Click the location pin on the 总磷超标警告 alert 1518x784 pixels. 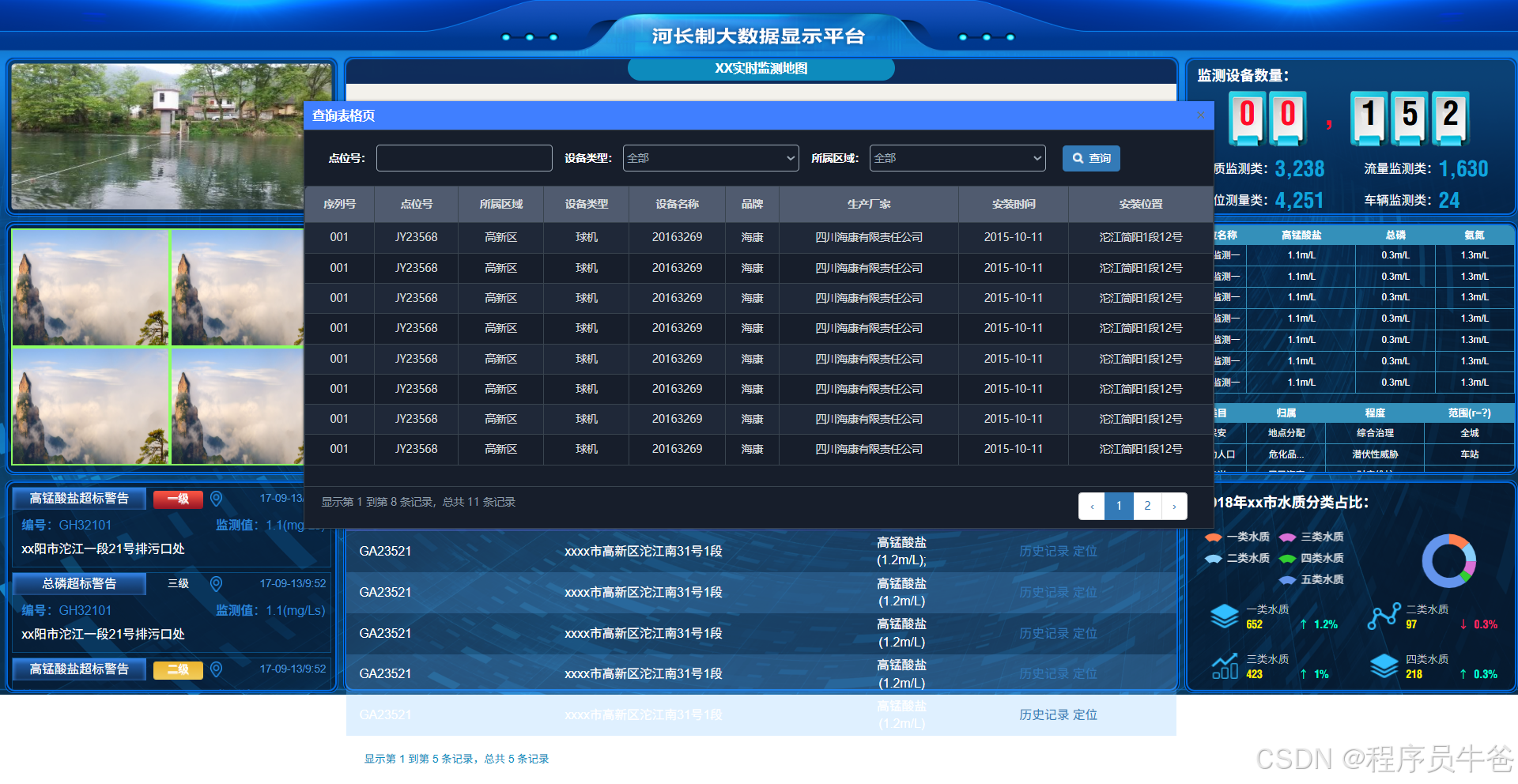[216, 584]
